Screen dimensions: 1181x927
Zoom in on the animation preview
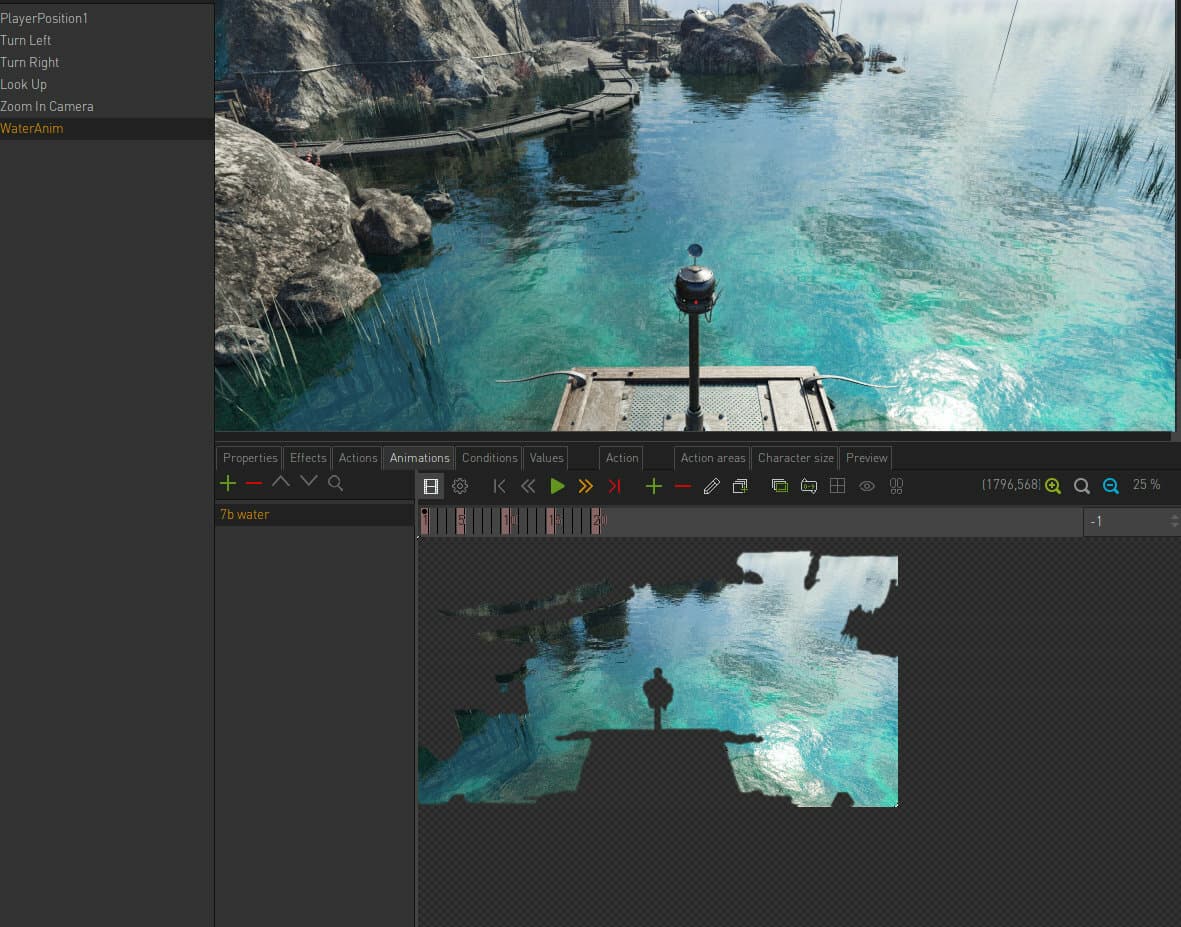point(1053,486)
